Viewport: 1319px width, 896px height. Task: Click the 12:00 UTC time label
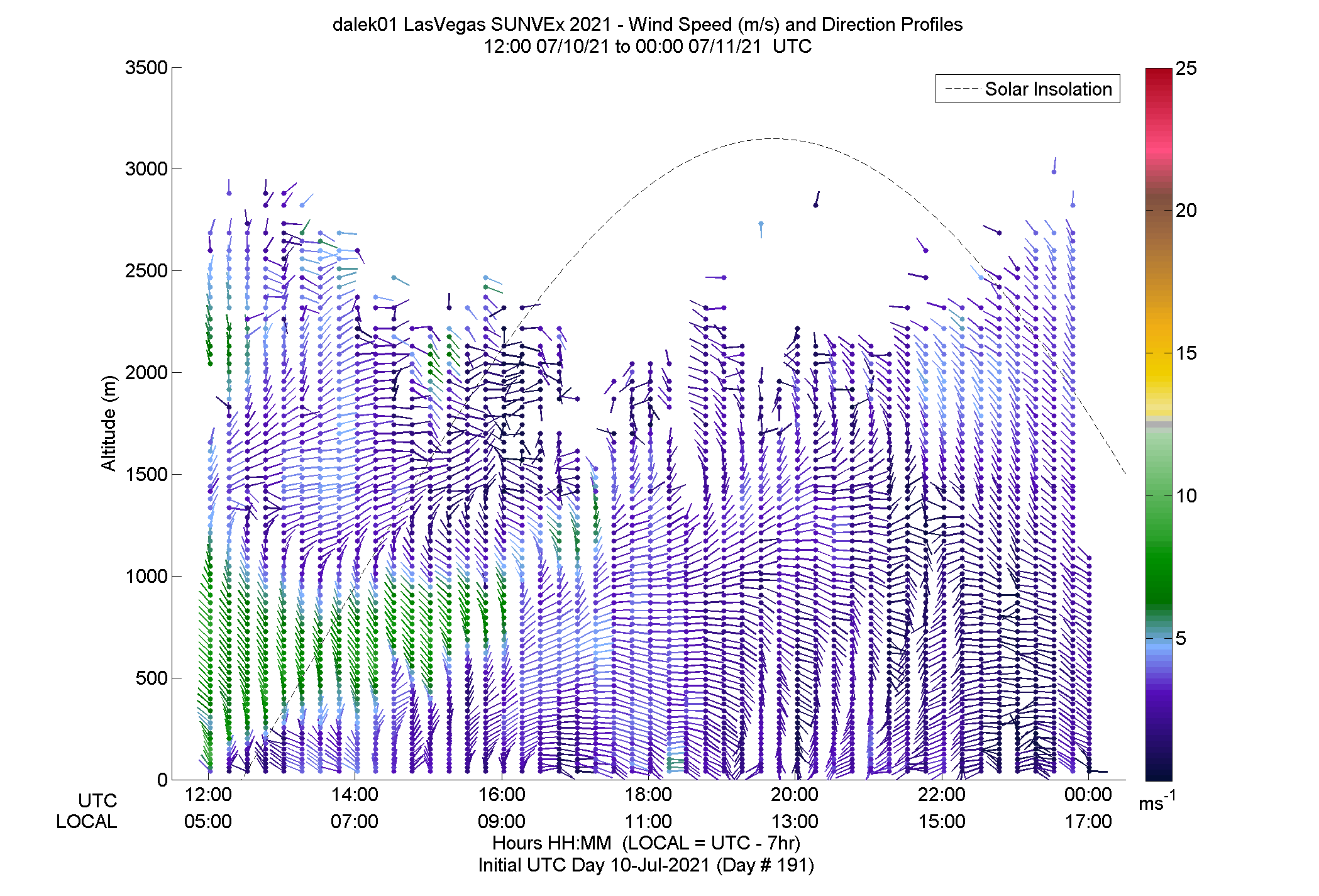(x=208, y=795)
